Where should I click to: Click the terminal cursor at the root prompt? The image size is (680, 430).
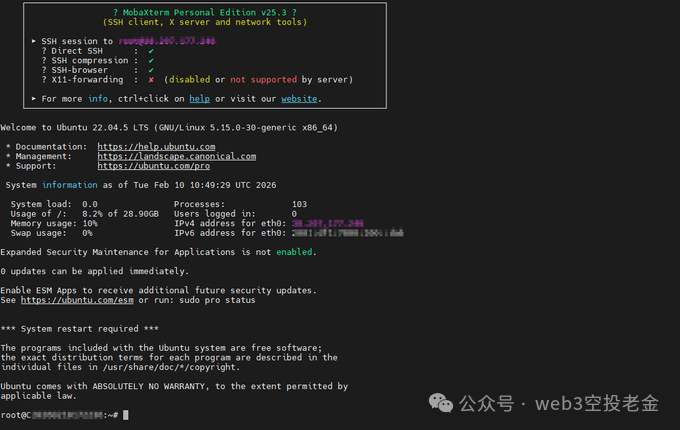126,415
